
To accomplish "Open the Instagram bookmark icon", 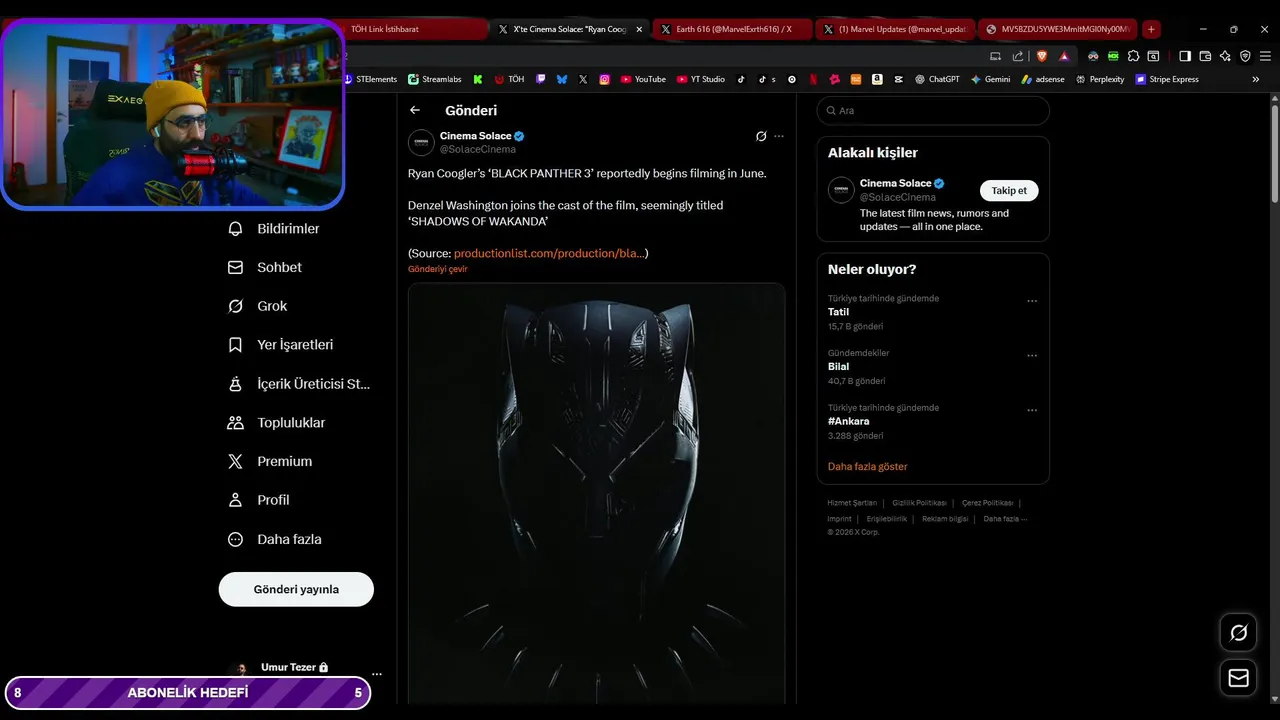I will pyautogui.click(x=605, y=79).
